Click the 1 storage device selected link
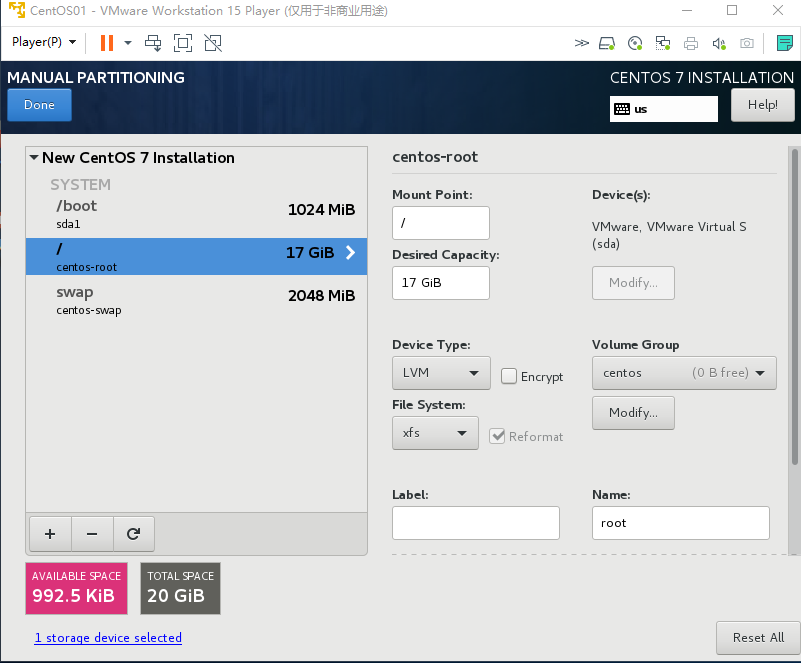The image size is (801, 663). (108, 637)
